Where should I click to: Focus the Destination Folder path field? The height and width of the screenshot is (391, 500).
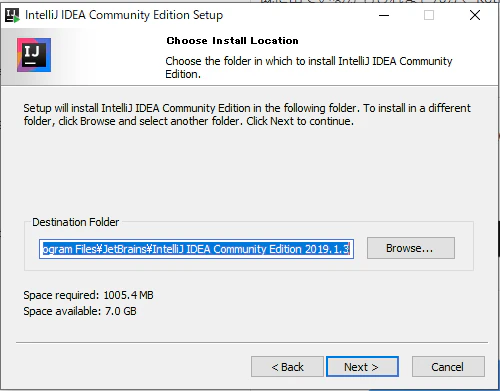196,249
